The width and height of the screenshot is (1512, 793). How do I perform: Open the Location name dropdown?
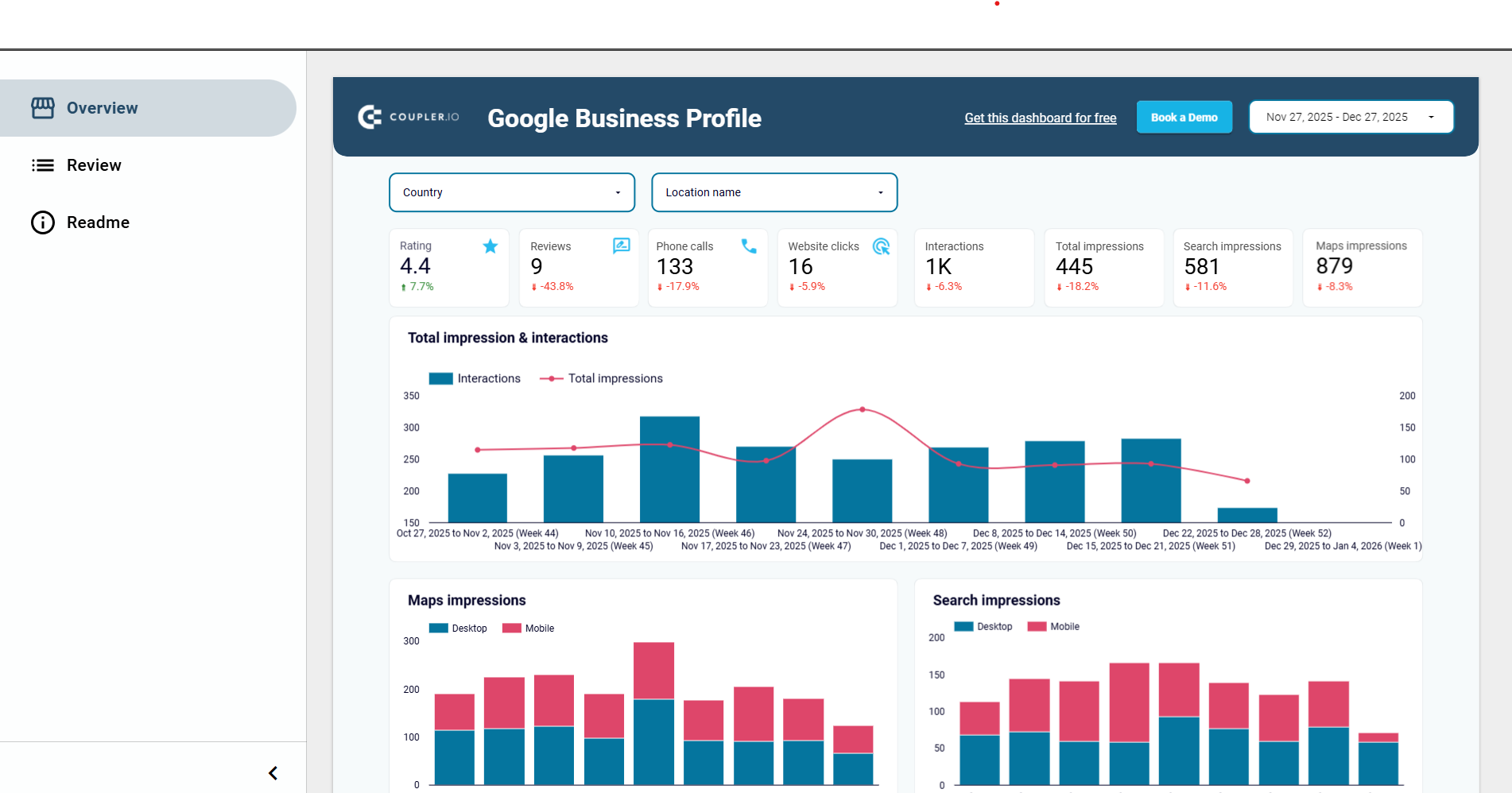pyautogui.click(x=773, y=192)
